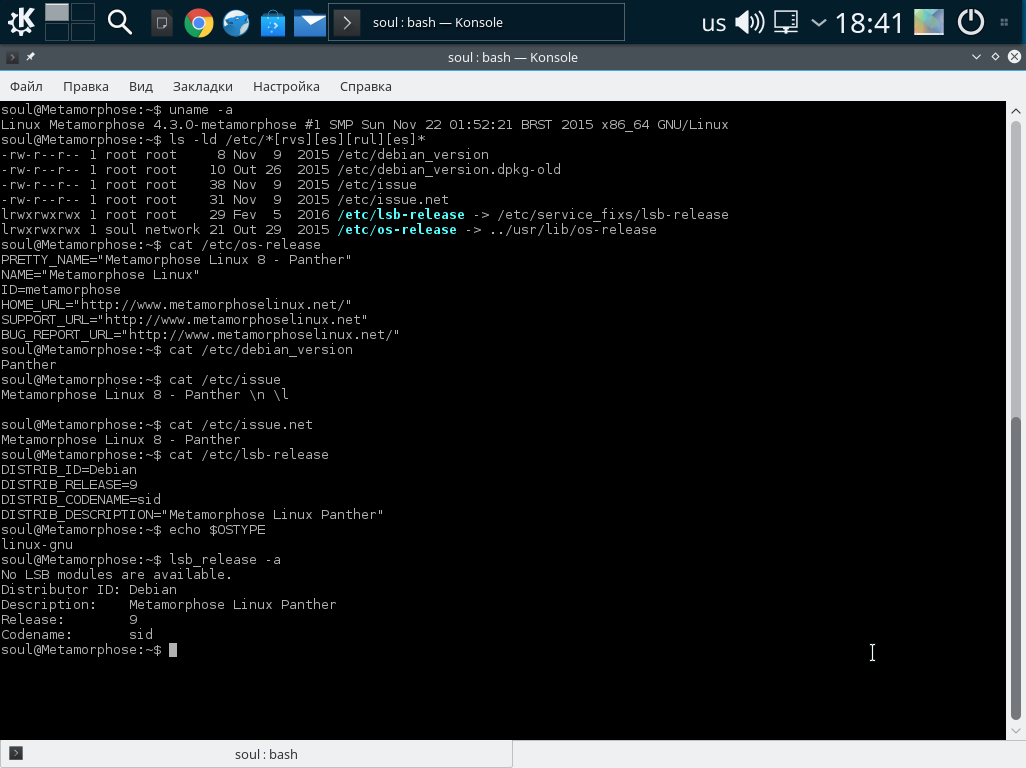
Task: Open the Вид menu
Action: (141, 86)
